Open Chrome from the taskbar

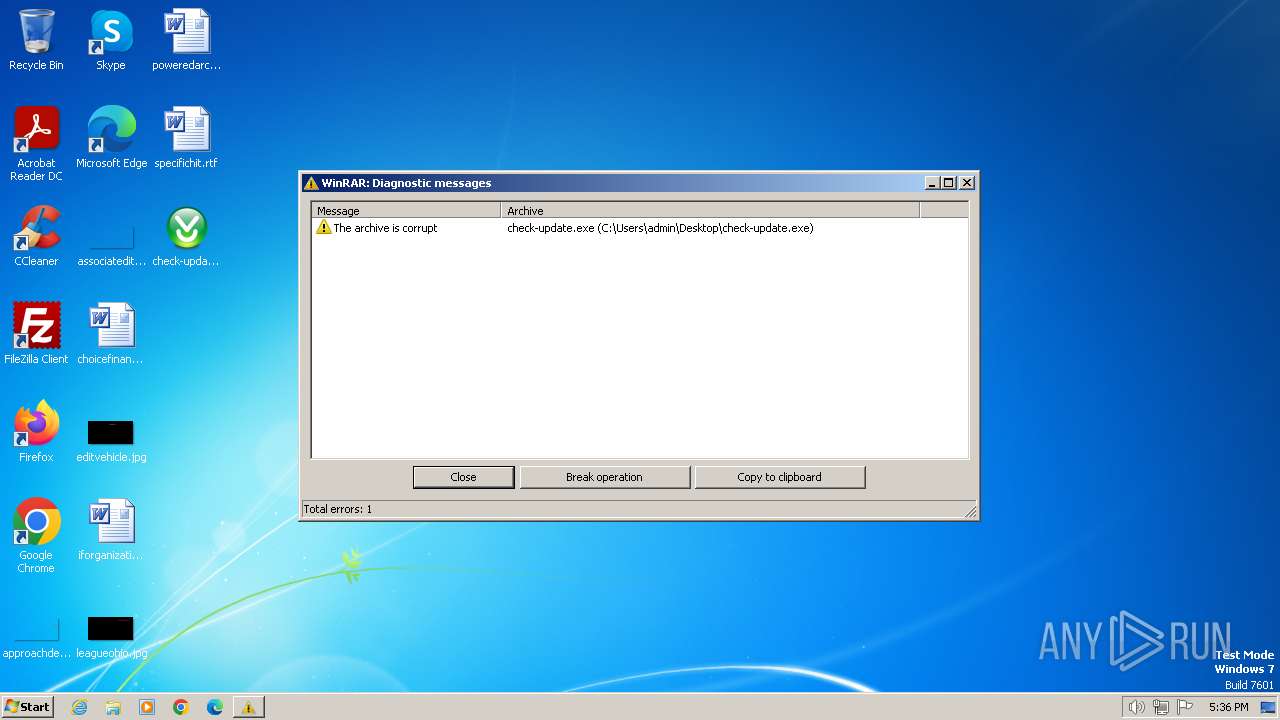click(181, 707)
